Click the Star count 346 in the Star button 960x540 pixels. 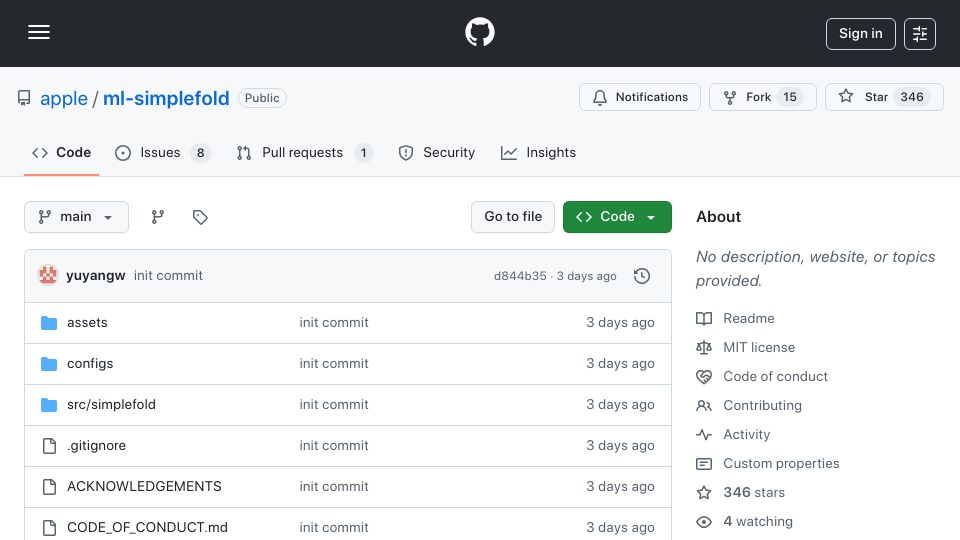912,97
